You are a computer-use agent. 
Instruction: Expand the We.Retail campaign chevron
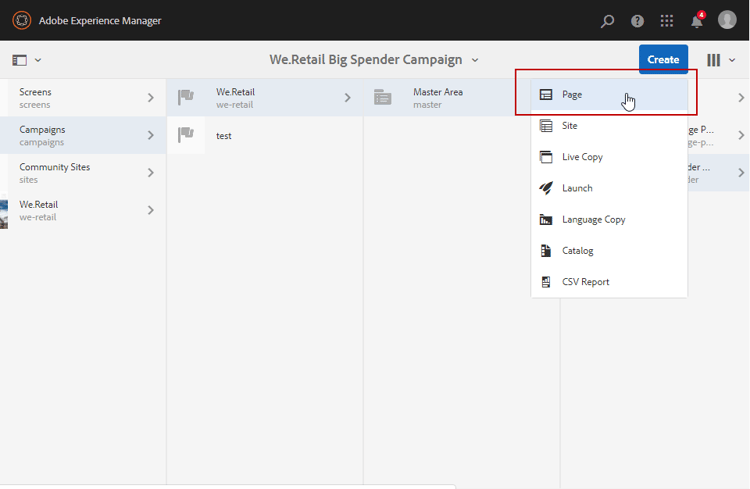pos(348,98)
